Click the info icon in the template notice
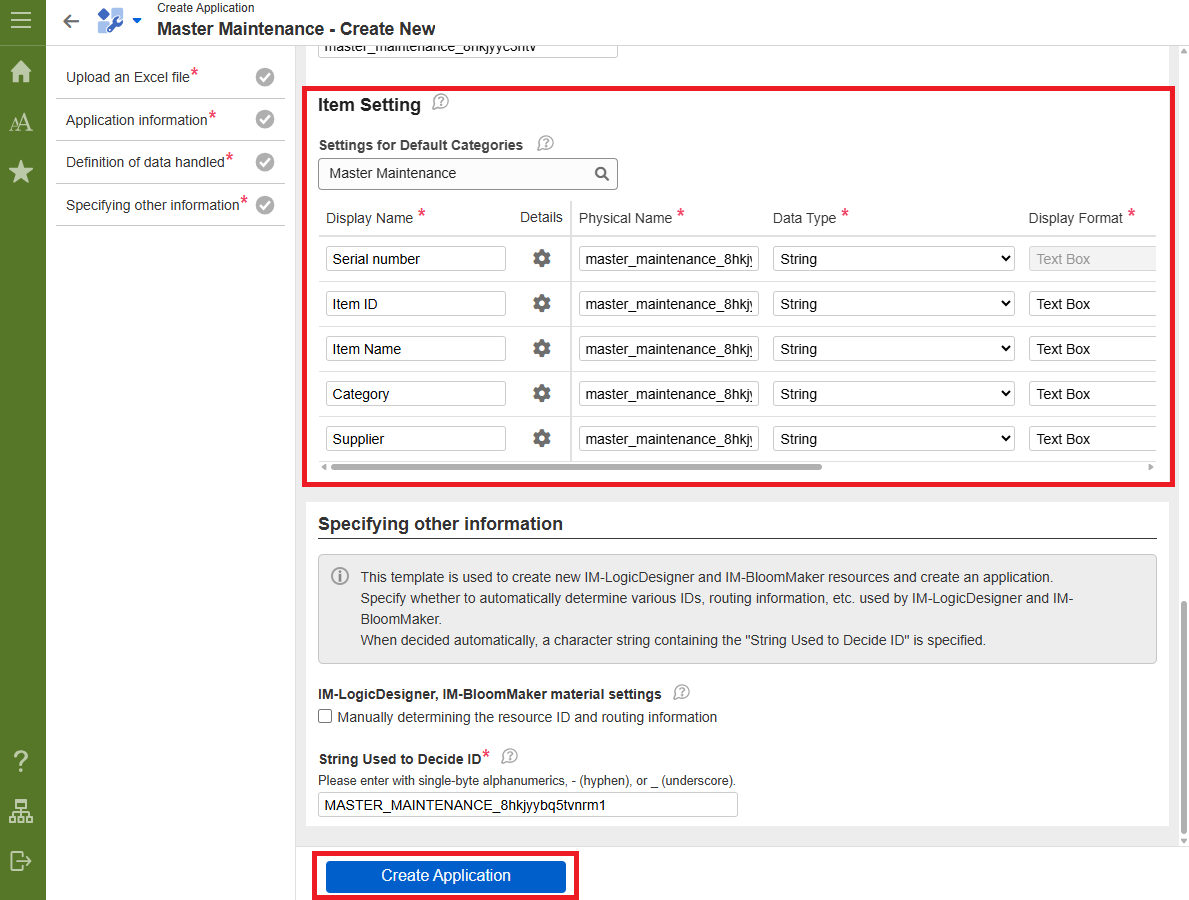Screen dimensions: 1189x900 (340, 576)
